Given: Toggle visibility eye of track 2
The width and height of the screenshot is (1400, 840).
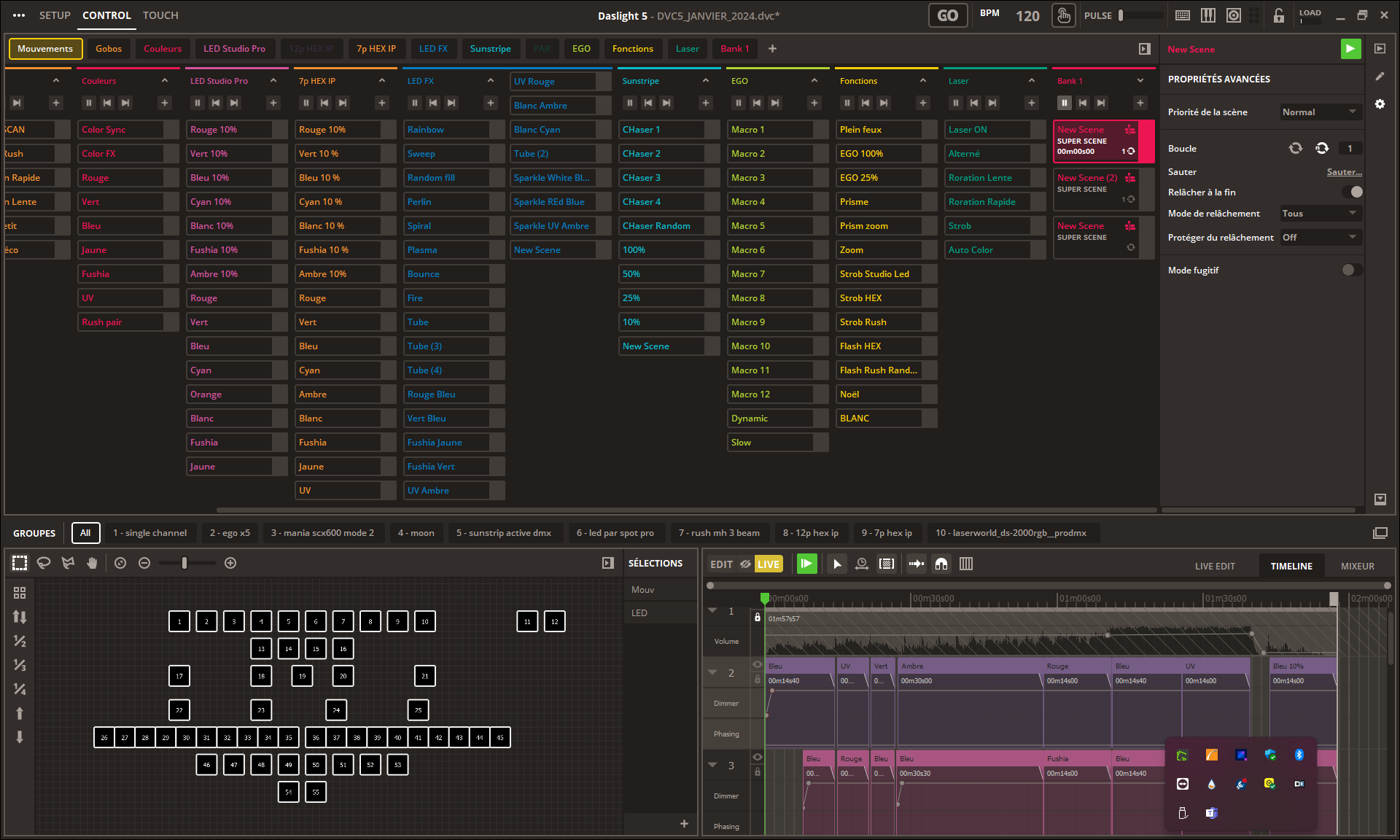Looking at the screenshot, I should [x=758, y=664].
